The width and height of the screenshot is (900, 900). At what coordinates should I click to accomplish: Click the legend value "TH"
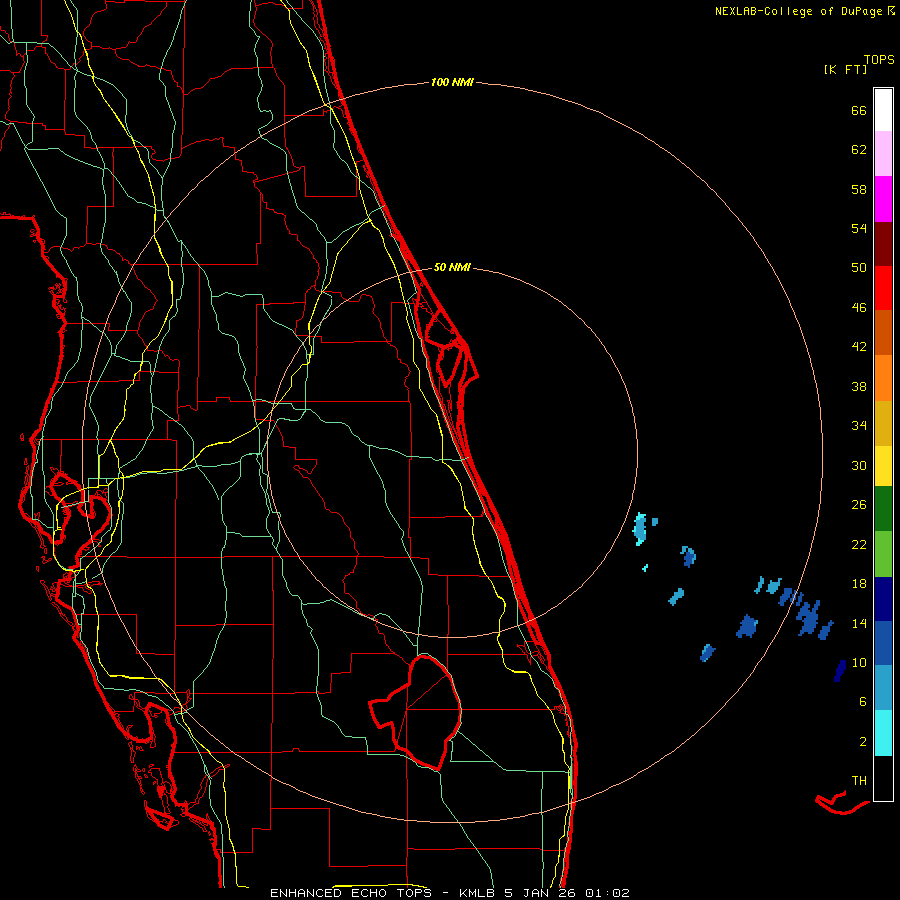coord(859,781)
